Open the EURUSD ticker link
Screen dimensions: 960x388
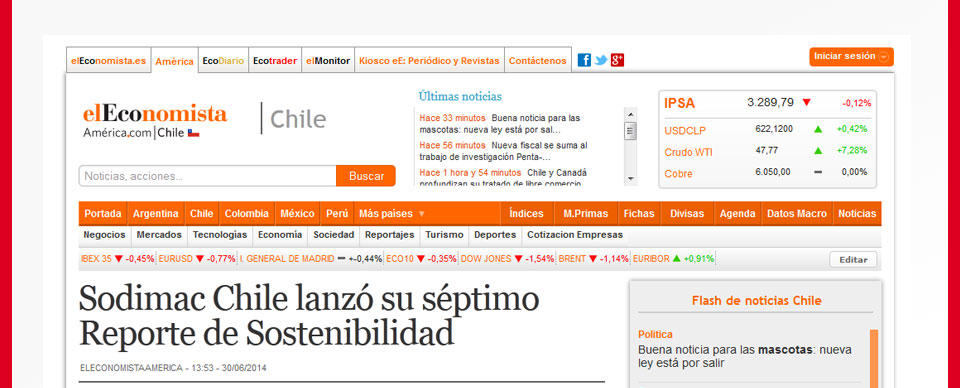(x=175, y=259)
